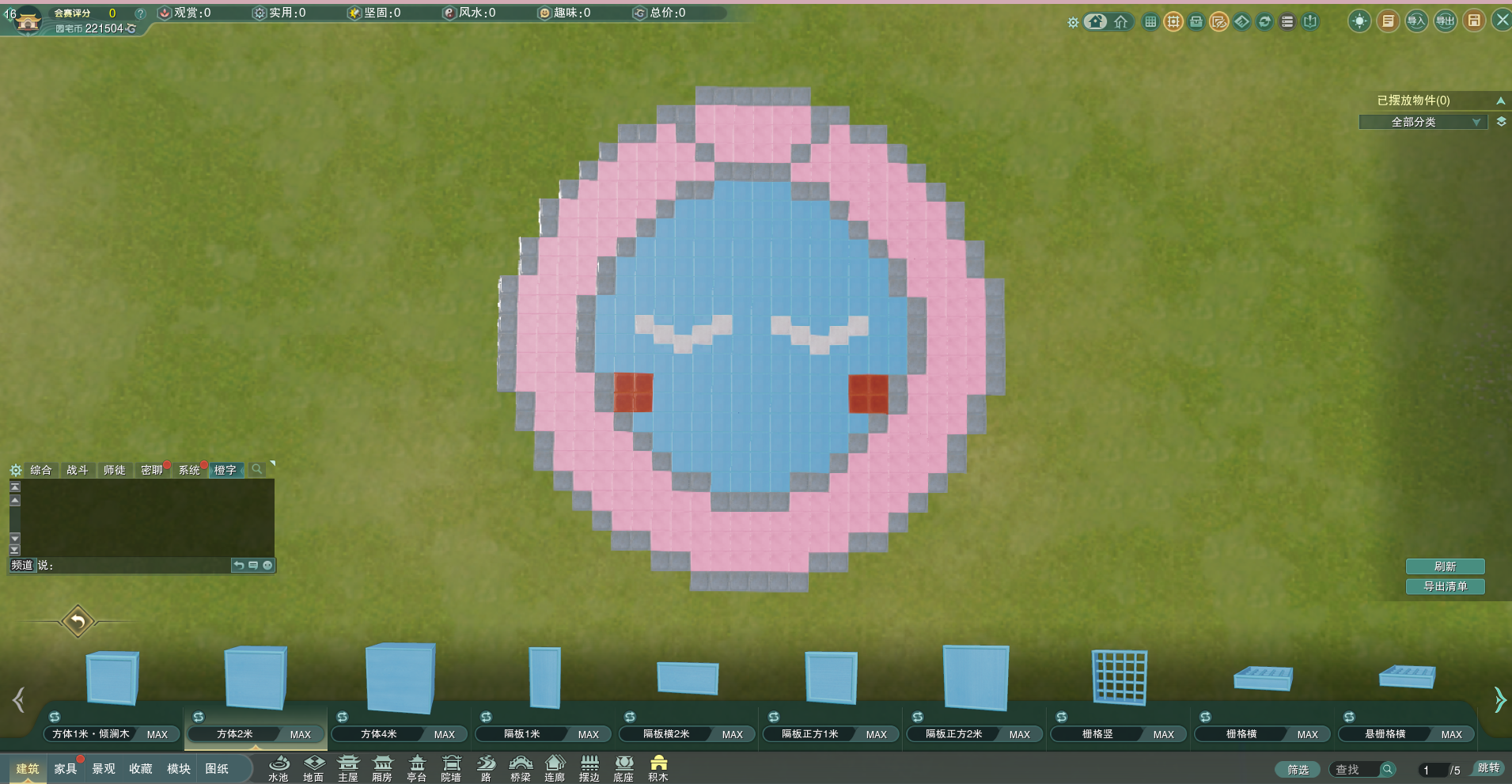This screenshot has width=1512, height=784.
Task: Click the sun lighting icon
Action: pyautogui.click(x=1359, y=21)
